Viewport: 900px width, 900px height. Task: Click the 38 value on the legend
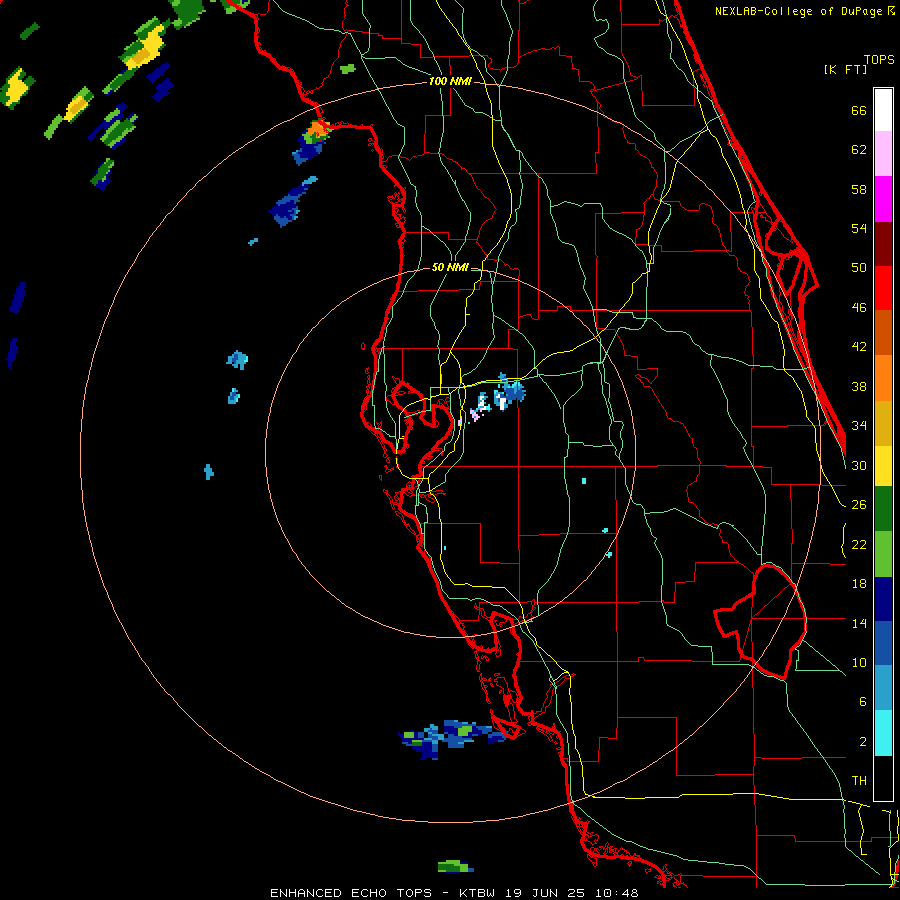(859, 386)
